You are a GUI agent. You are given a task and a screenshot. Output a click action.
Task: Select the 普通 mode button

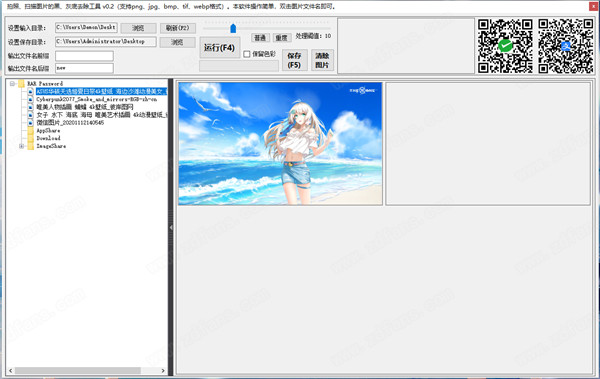click(x=260, y=38)
